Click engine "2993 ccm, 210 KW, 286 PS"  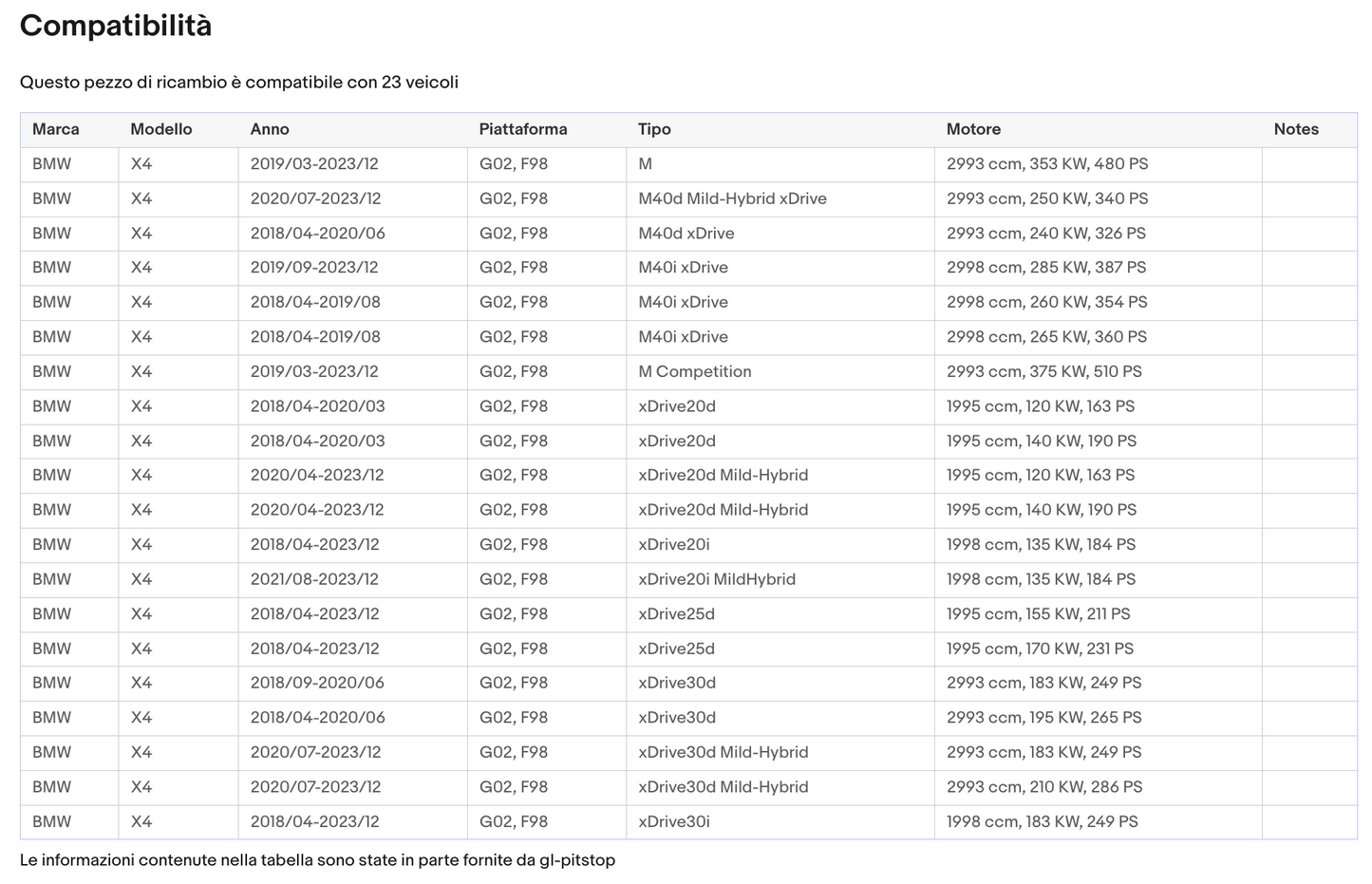[x=1044, y=787]
